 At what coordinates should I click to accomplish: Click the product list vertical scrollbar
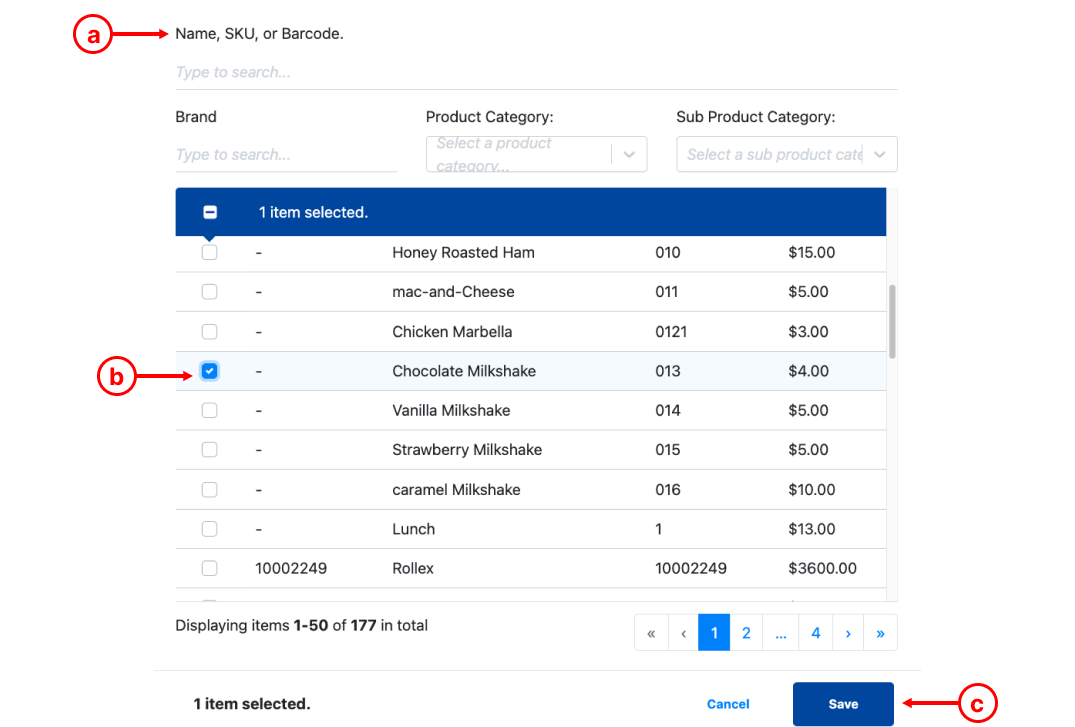tap(892, 322)
